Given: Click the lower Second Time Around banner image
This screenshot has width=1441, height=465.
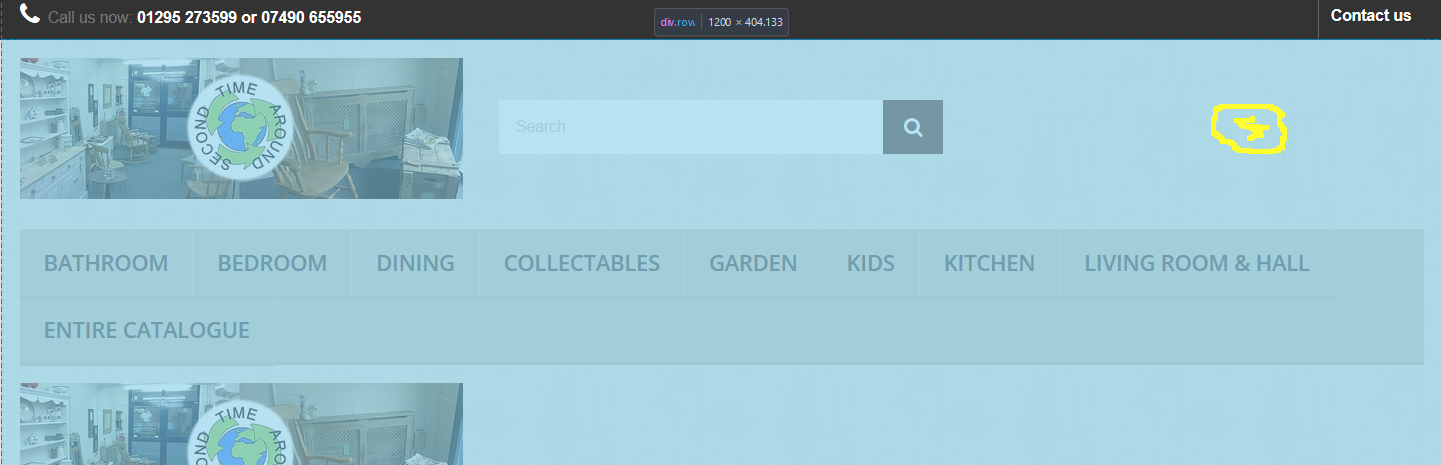Looking at the screenshot, I should coord(241,424).
